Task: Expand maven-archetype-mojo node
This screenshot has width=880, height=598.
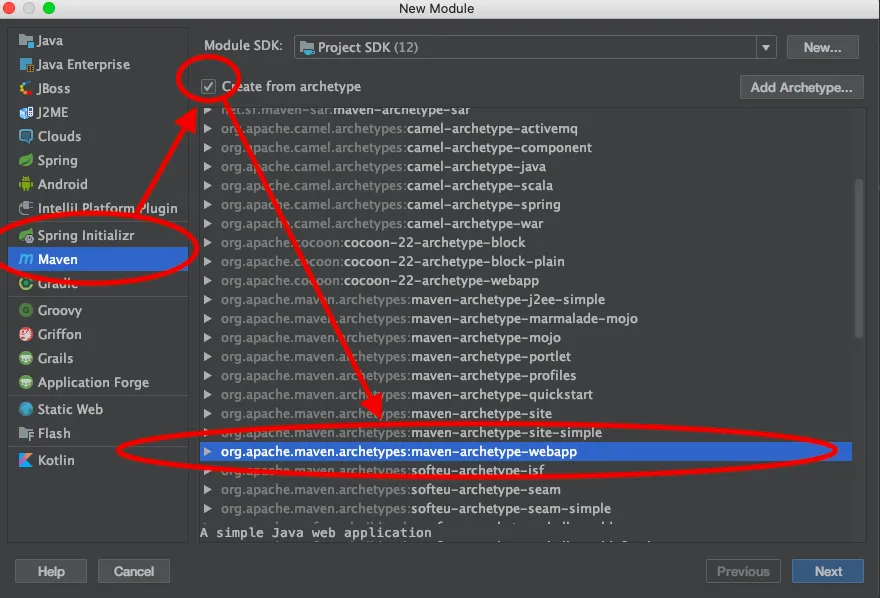Action: [208, 338]
